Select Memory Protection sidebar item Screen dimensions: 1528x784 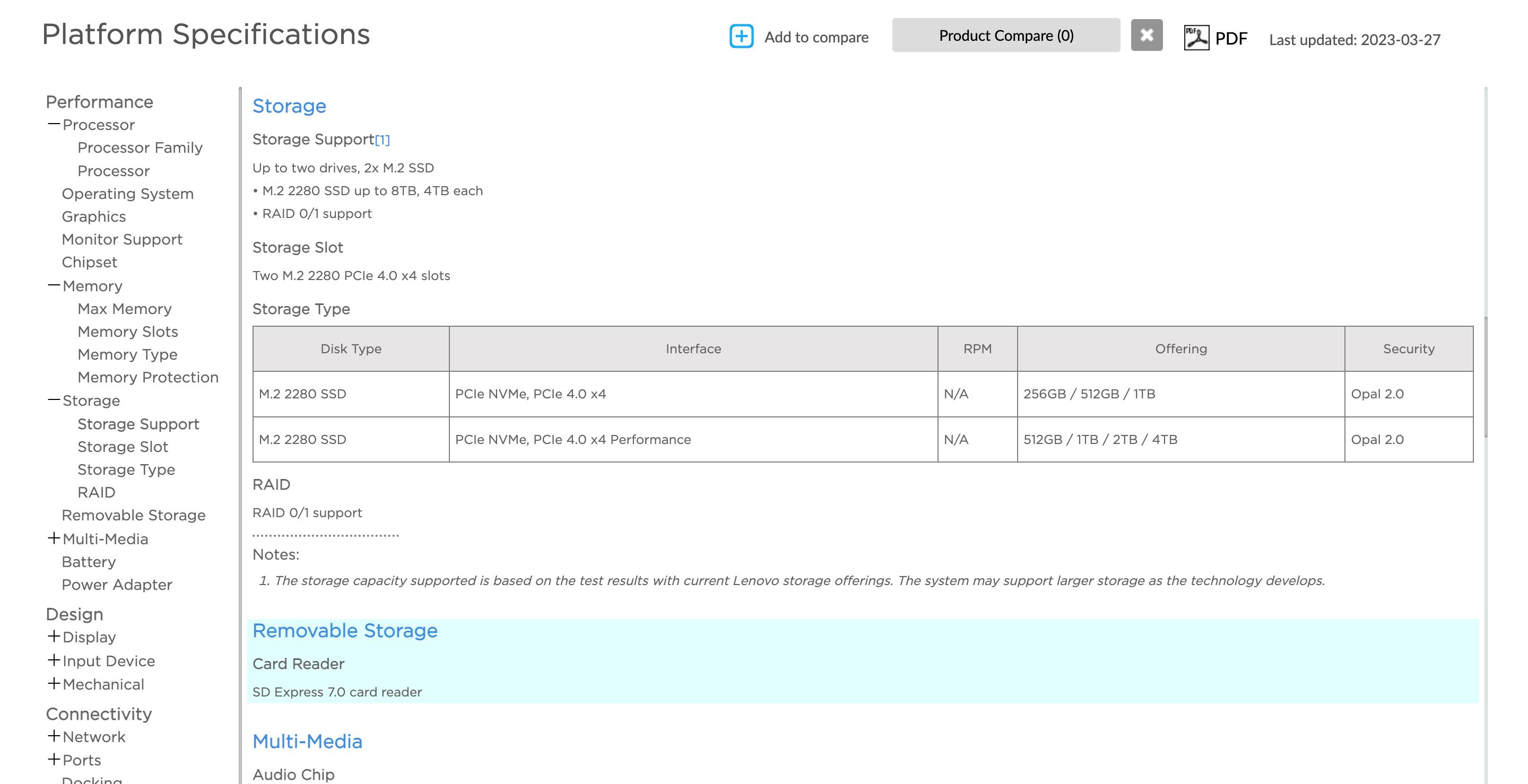147,378
